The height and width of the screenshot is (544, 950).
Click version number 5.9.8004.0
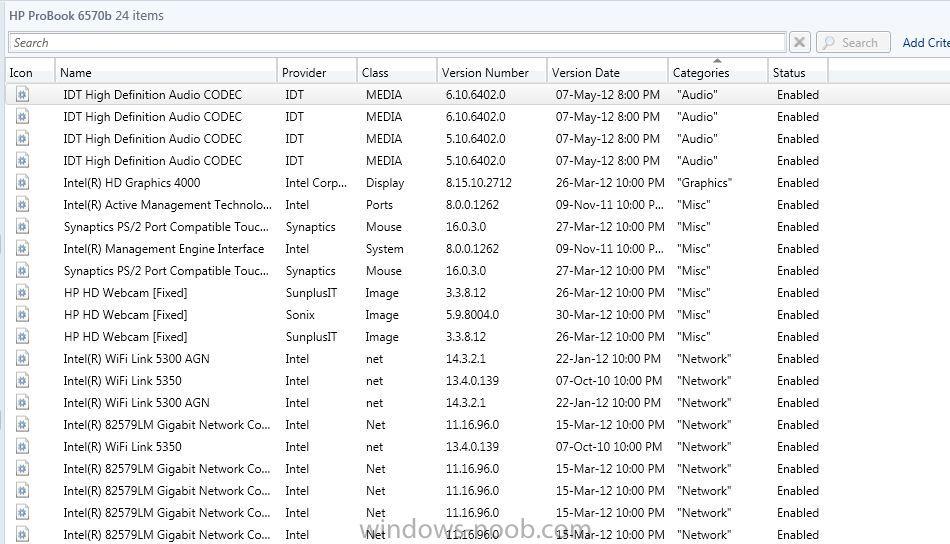point(473,314)
